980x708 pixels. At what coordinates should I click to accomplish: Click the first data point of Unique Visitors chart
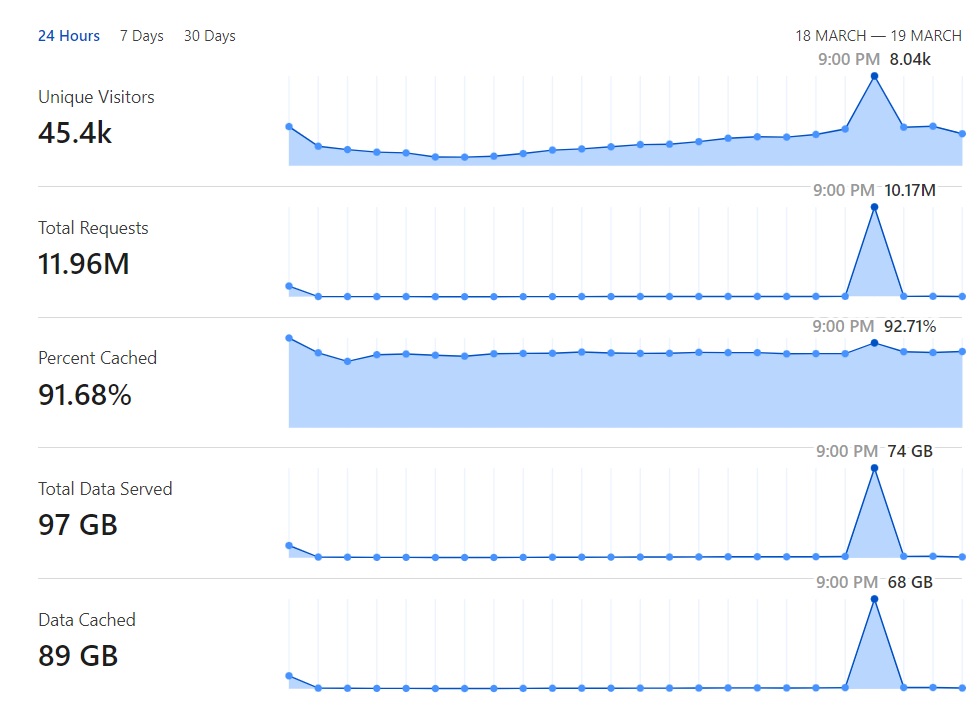289,127
